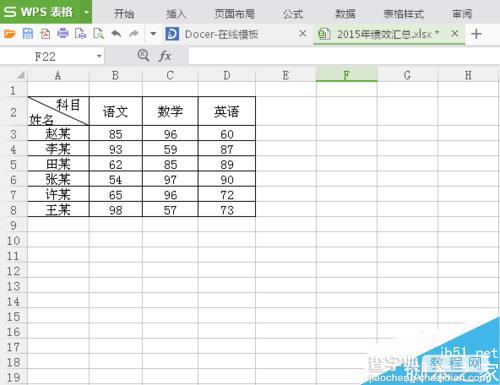Click 李某's 数学 score 59
The width and height of the screenshot is (500, 385).
[x=170, y=149]
